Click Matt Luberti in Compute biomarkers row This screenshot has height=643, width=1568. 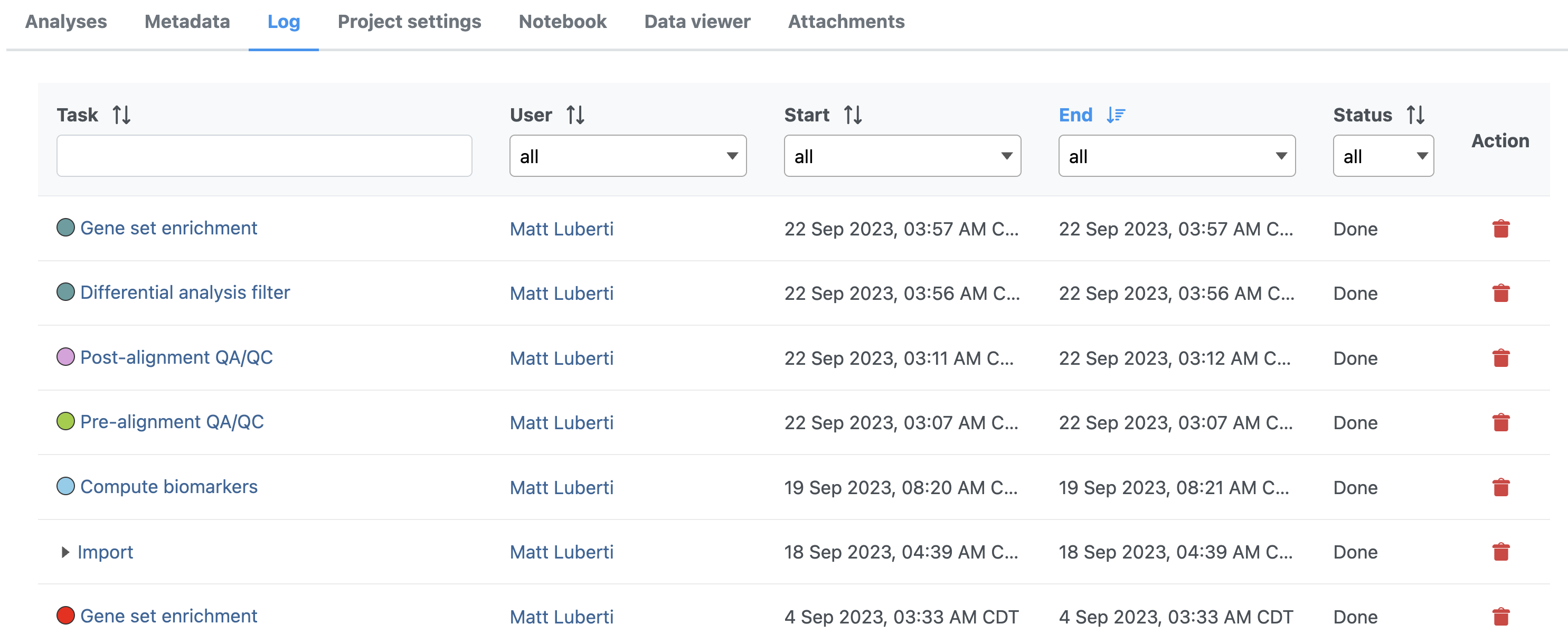click(x=561, y=488)
